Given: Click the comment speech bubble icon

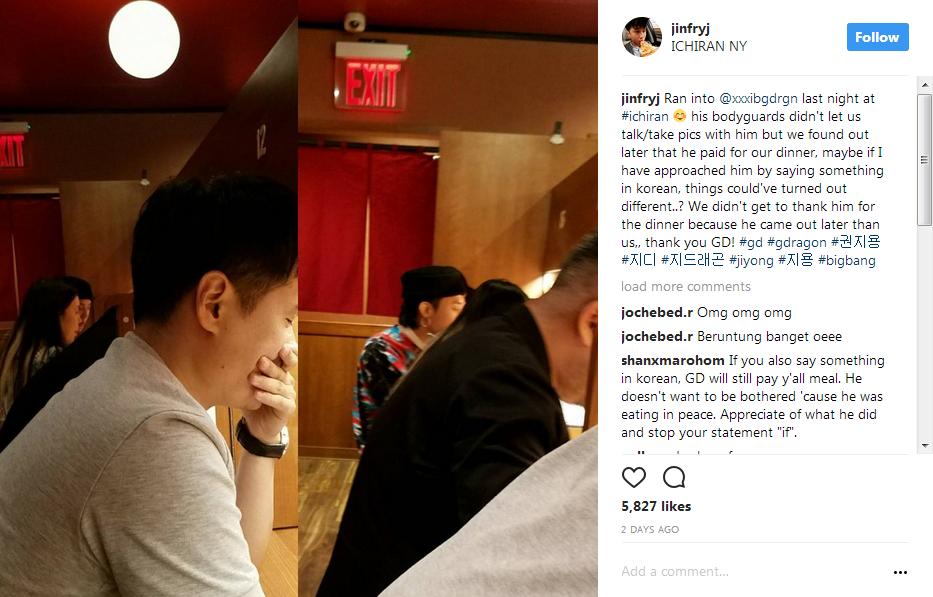Looking at the screenshot, I should 674,477.
